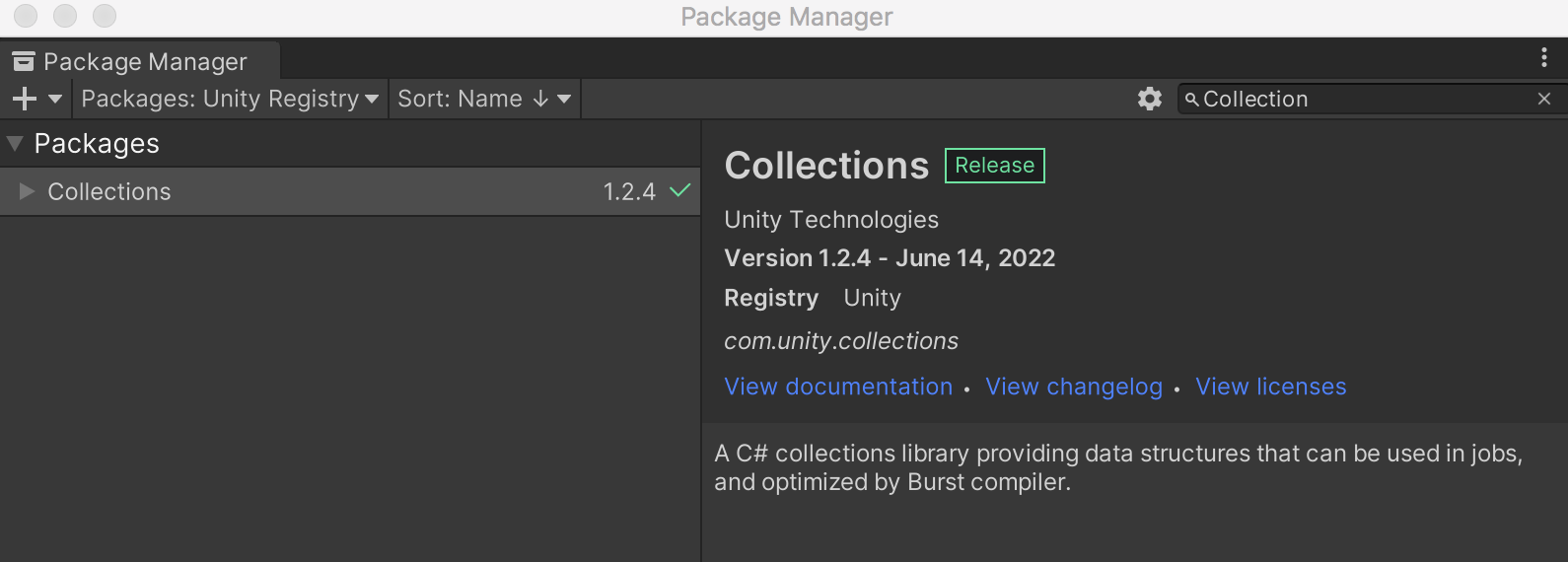The image size is (1568, 562).
Task: Clear the search with the X icon
Action: 1544,99
